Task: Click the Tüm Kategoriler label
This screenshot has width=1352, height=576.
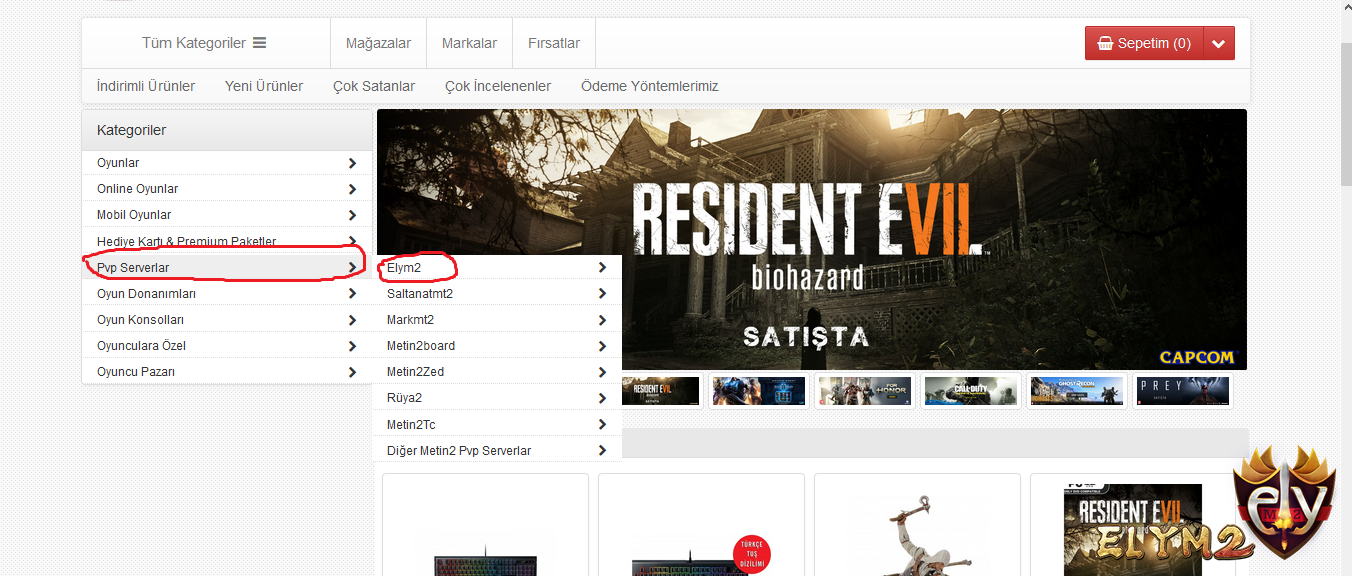Action: (x=194, y=43)
